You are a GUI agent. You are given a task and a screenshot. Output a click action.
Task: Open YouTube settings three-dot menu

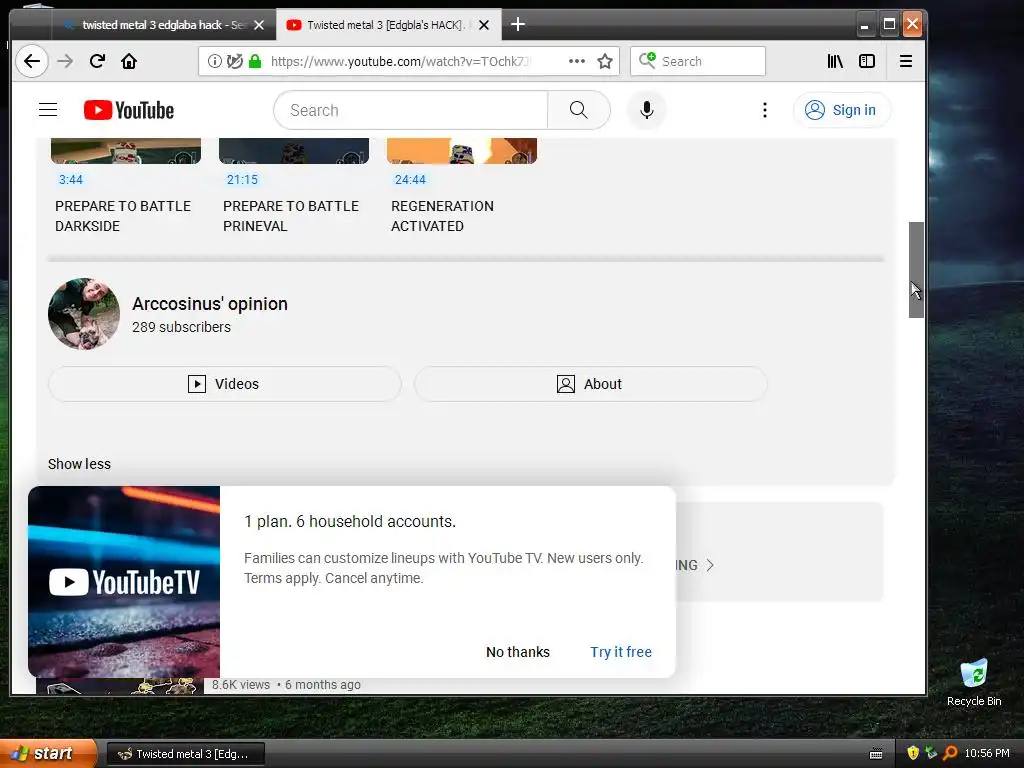click(x=765, y=110)
